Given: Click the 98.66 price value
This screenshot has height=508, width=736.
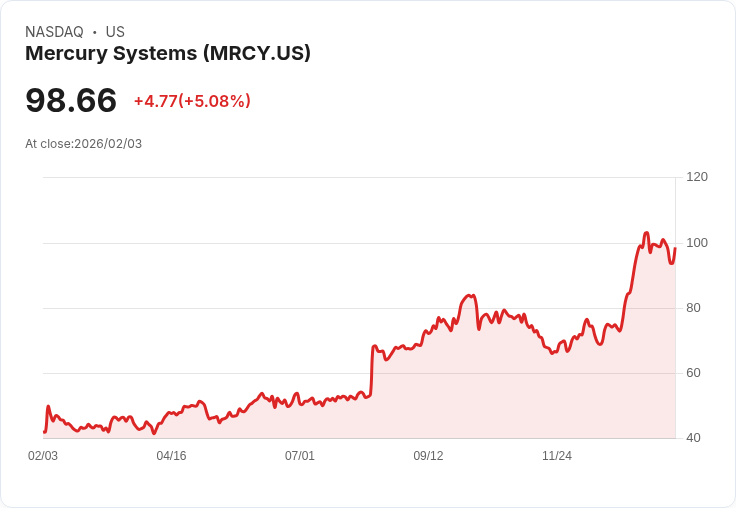Looking at the screenshot, I should (x=71, y=100).
